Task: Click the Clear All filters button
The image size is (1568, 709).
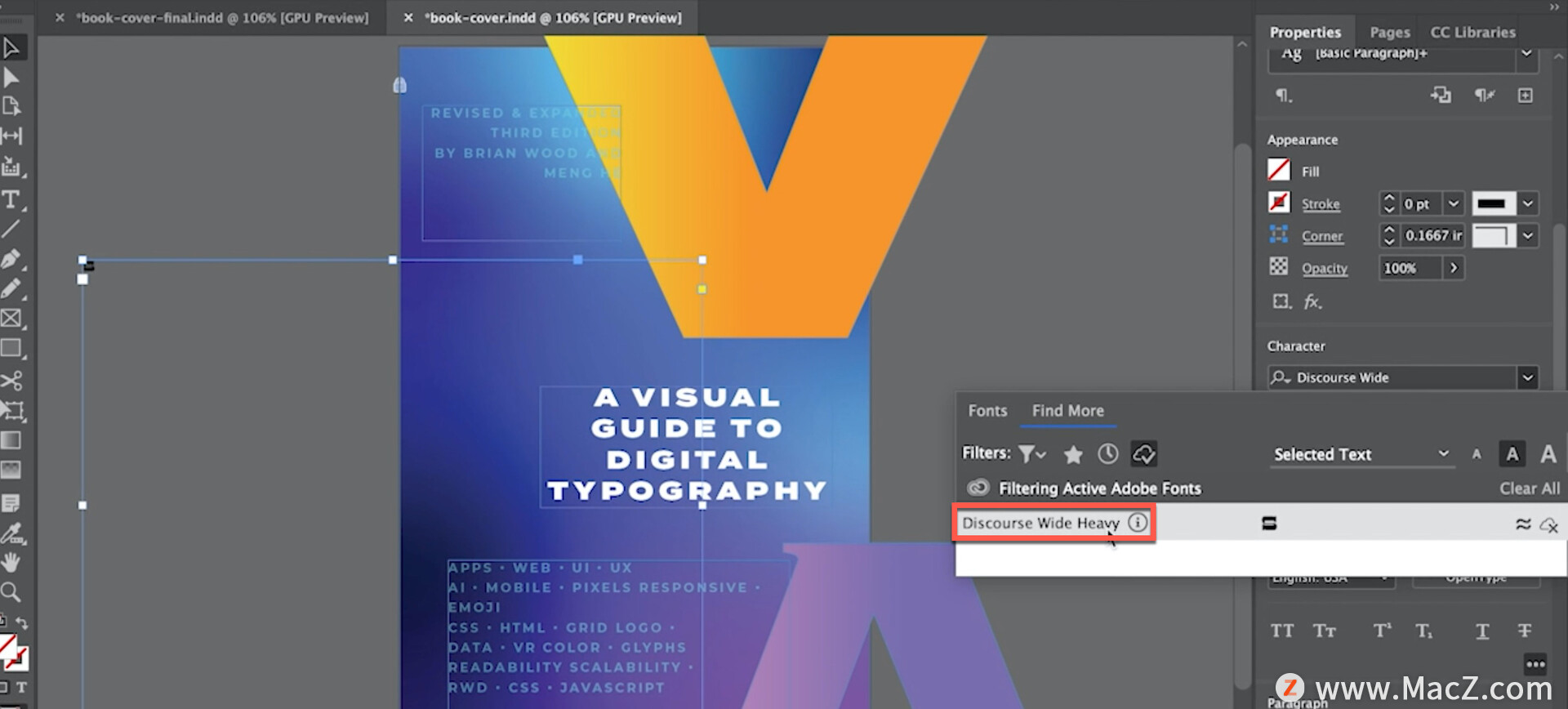Action: pyautogui.click(x=1529, y=488)
